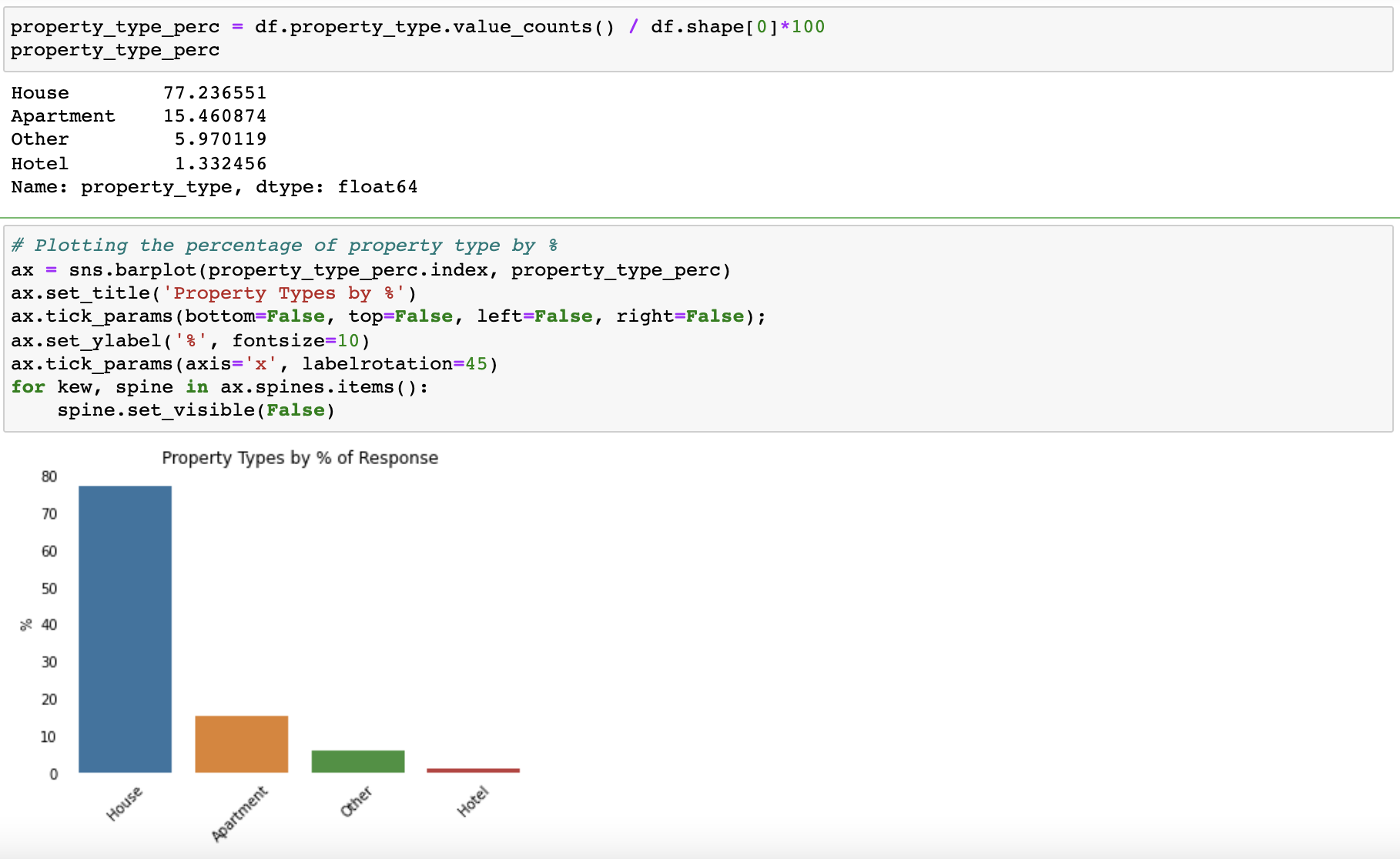Click the output value 77.236551
1400x859 pixels.
tap(215, 93)
